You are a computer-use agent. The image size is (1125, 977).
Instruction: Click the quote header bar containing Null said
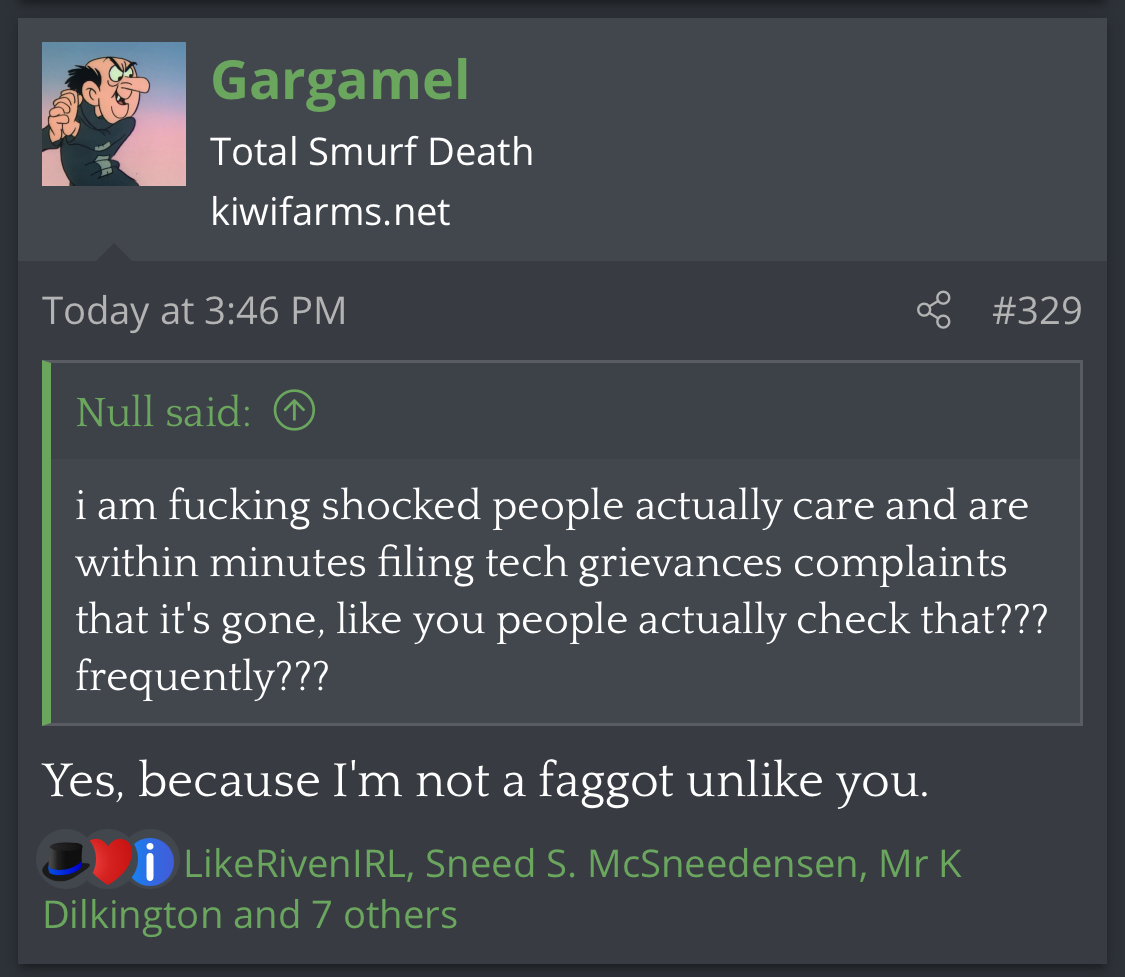[566, 411]
